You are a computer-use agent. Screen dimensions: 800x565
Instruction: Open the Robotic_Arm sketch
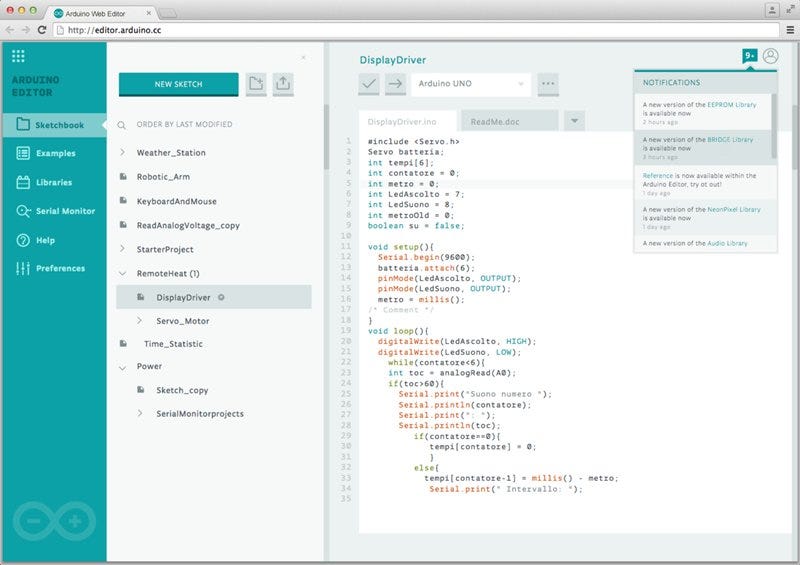pyautogui.click(x=163, y=177)
